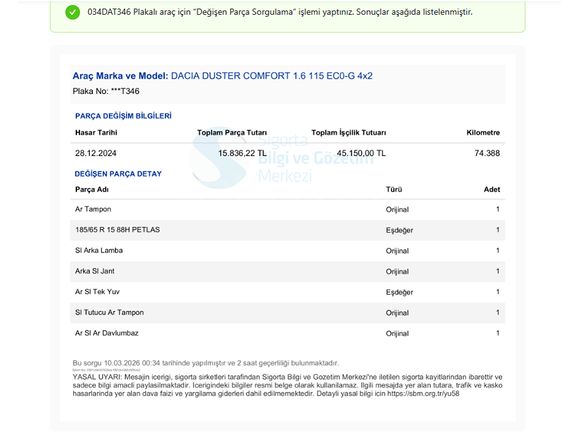Click Eşdeğer type for Ar Sl Tek Yuv

click(399, 293)
